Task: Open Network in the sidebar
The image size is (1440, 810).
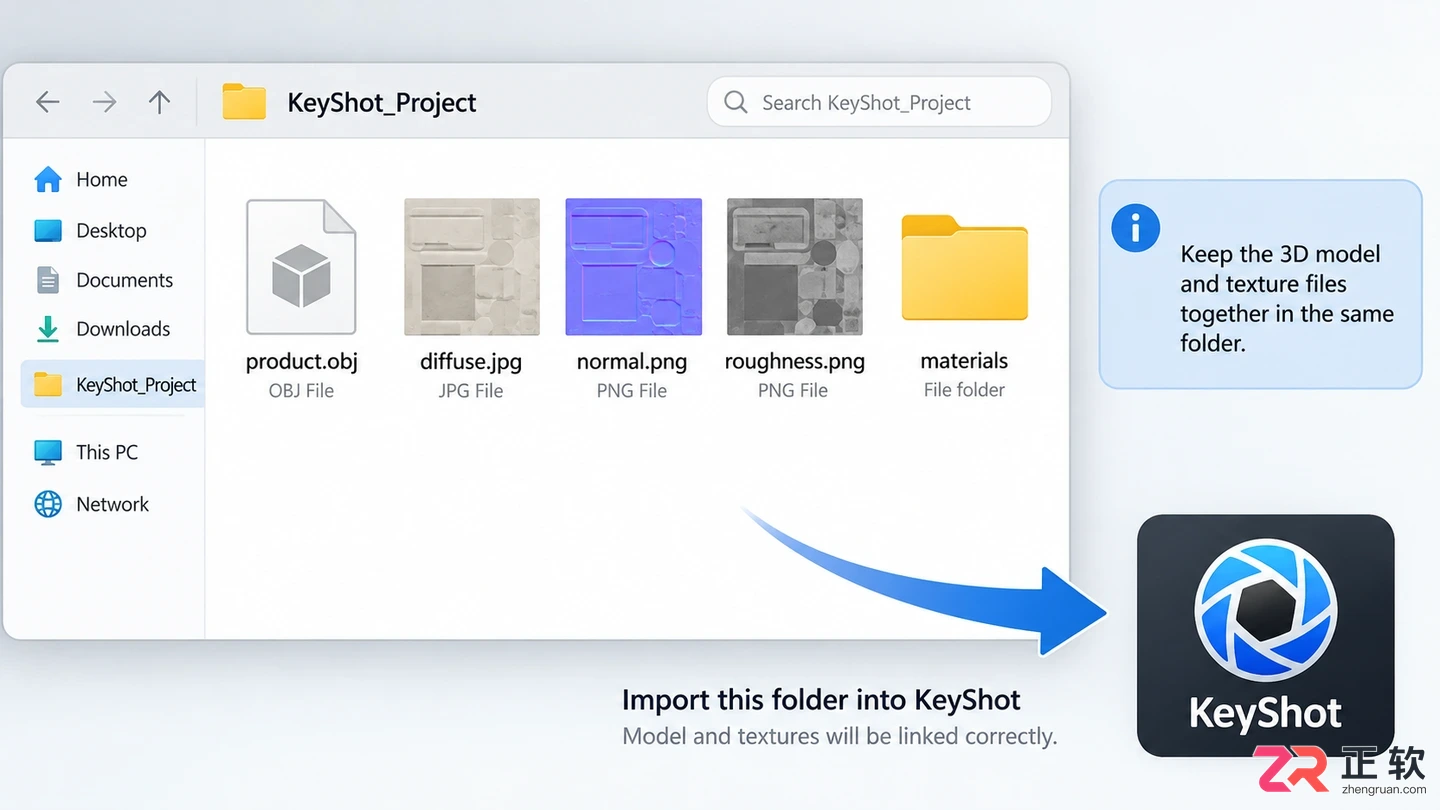Action: (92, 504)
